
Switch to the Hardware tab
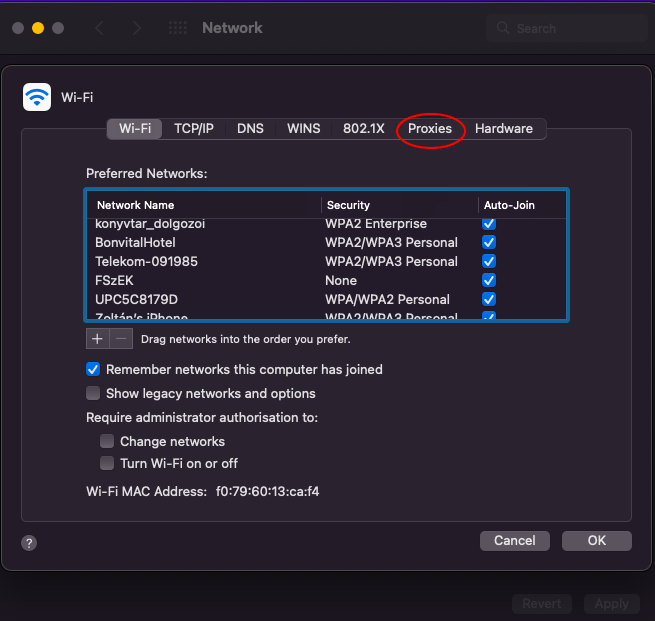pyautogui.click(x=504, y=129)
